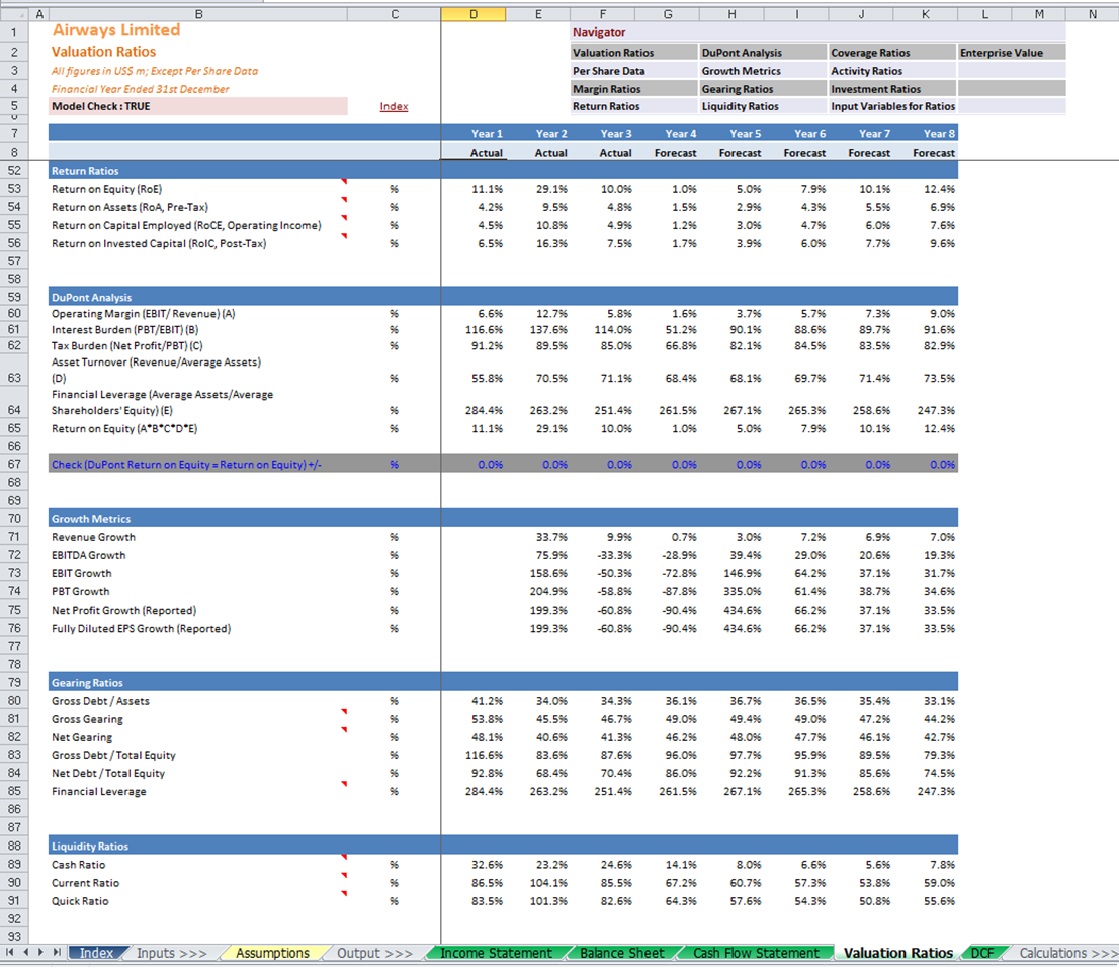Click the Model Check: TRUE cell
The width and height of the screenshot is (1119, 969).
(198, 106)
